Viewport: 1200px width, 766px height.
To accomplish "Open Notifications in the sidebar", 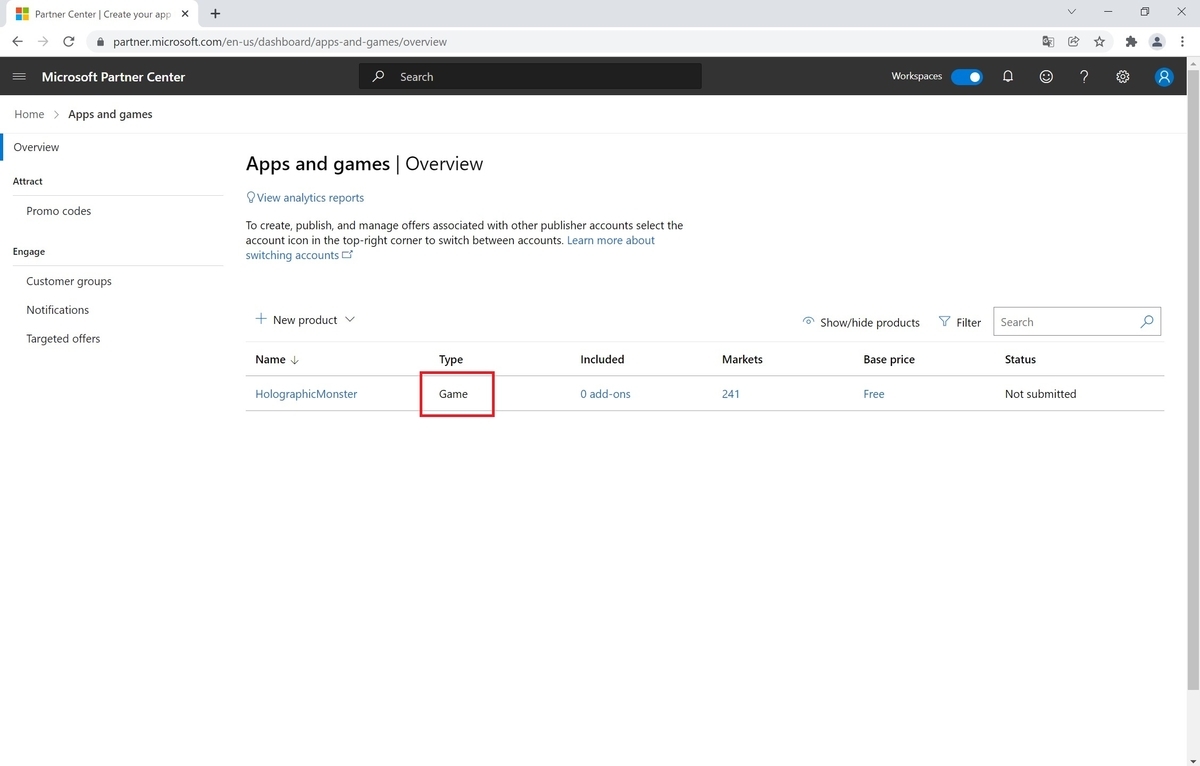I will click(x=58, y=310).
